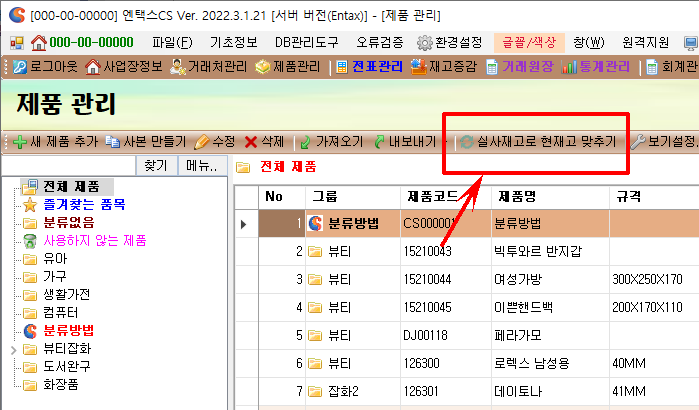Open the 오류검증 menu
This screenshot has width=699, height=410.
pyautogui.click(x=379, y=43)
